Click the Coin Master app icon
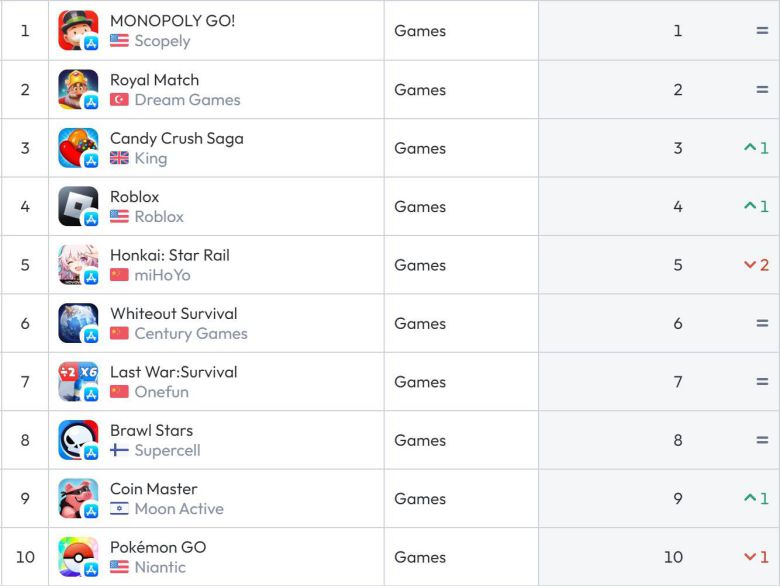This screenshot has height=586, width=780. pyautogui.click(x=78, y=499)
